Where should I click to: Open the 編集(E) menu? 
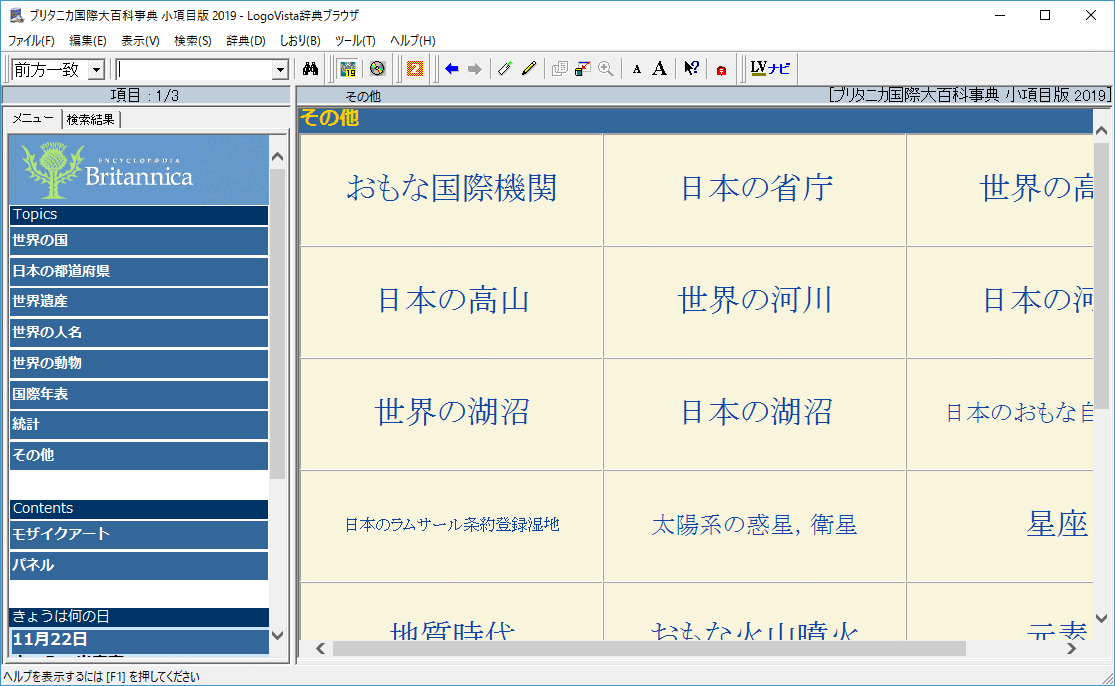(88, 41)
